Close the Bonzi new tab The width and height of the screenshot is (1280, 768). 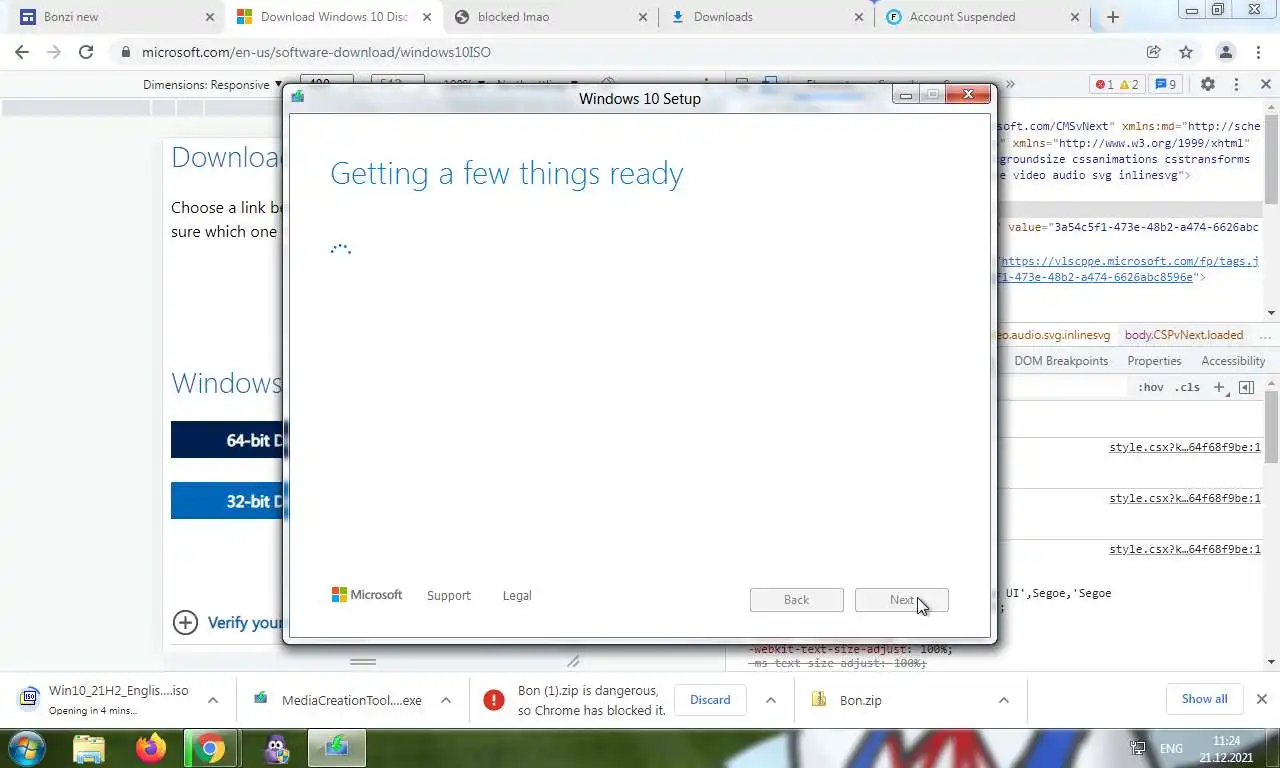(x=209, y=17)
